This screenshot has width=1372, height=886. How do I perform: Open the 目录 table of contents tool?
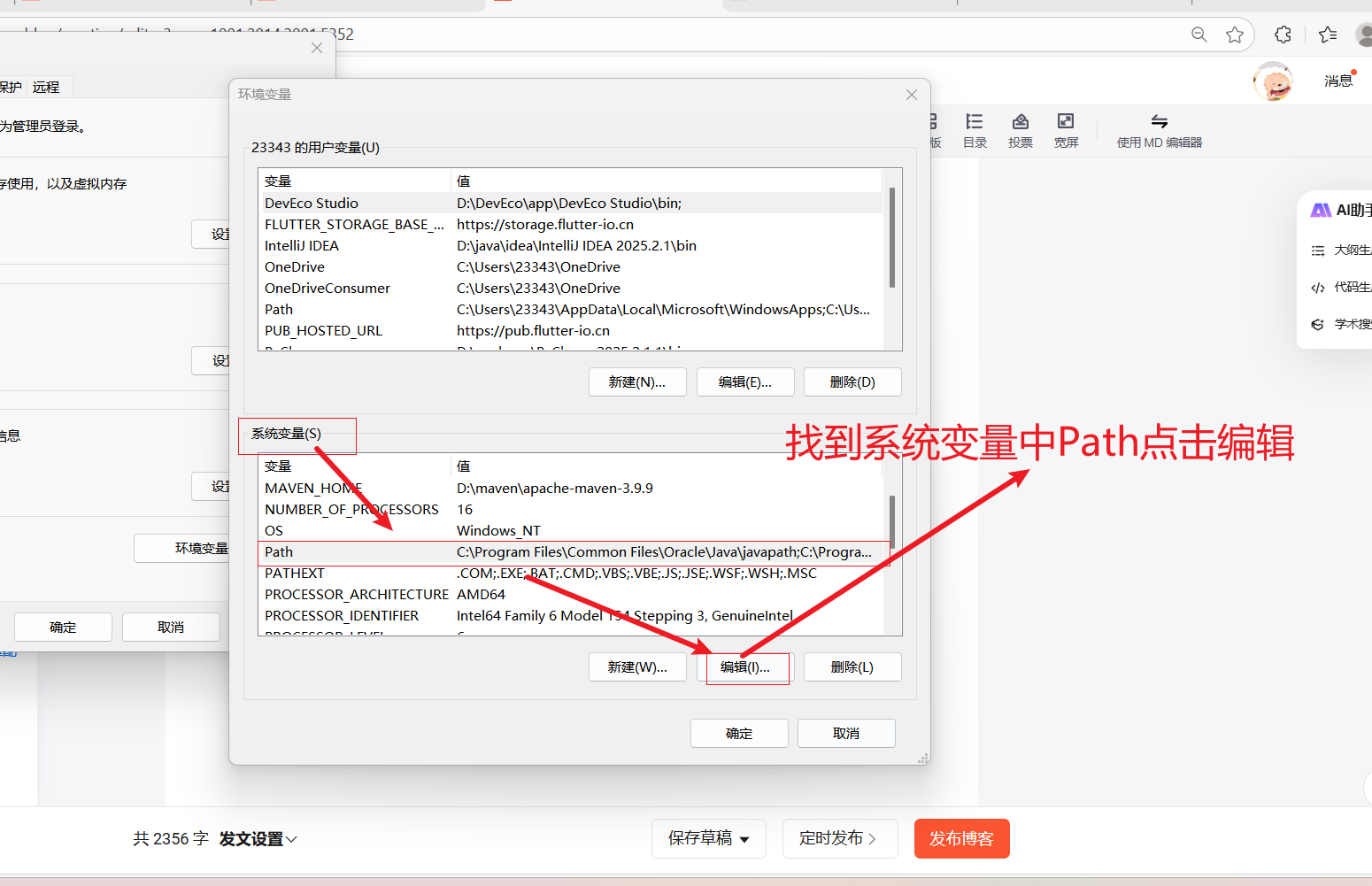pos(975,130)
